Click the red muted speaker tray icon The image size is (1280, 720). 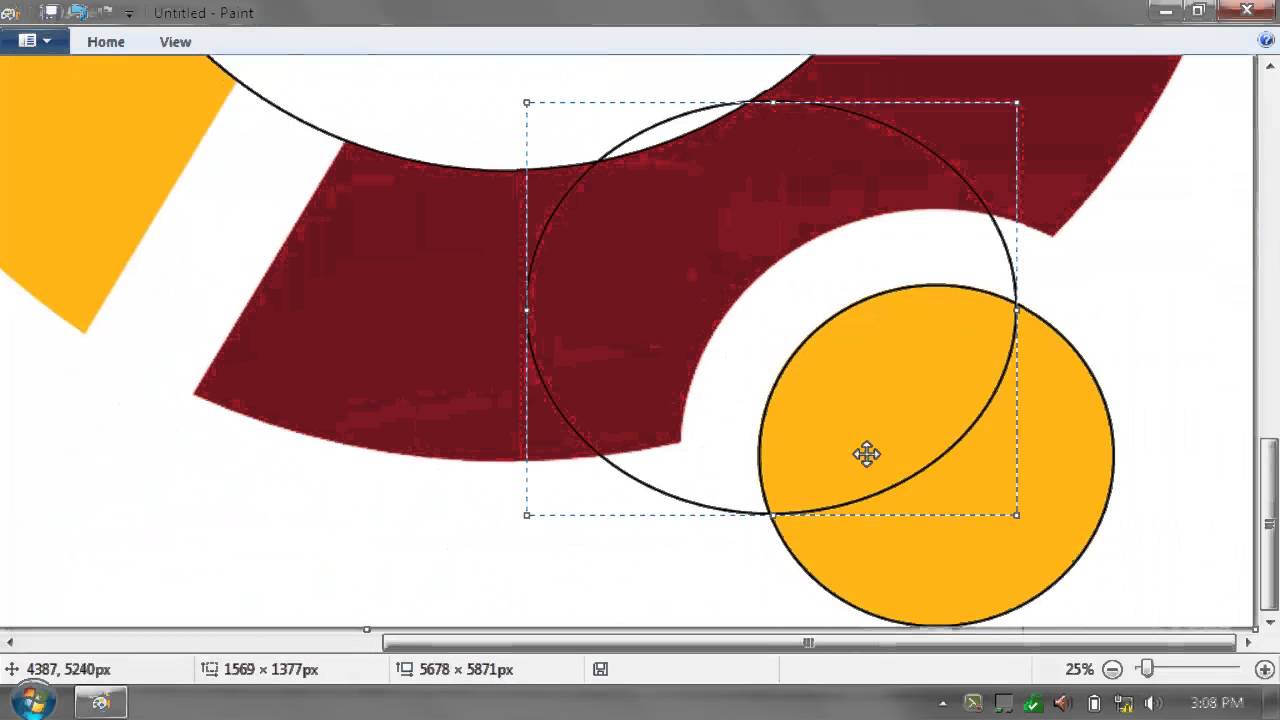1063,703
